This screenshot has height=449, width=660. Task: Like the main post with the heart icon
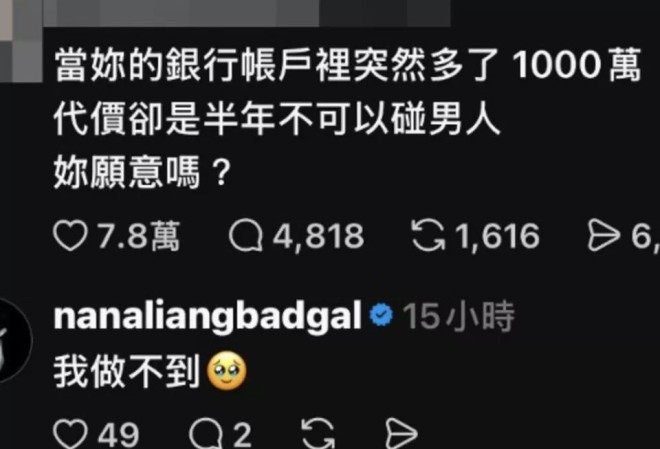tap(70, 236)
